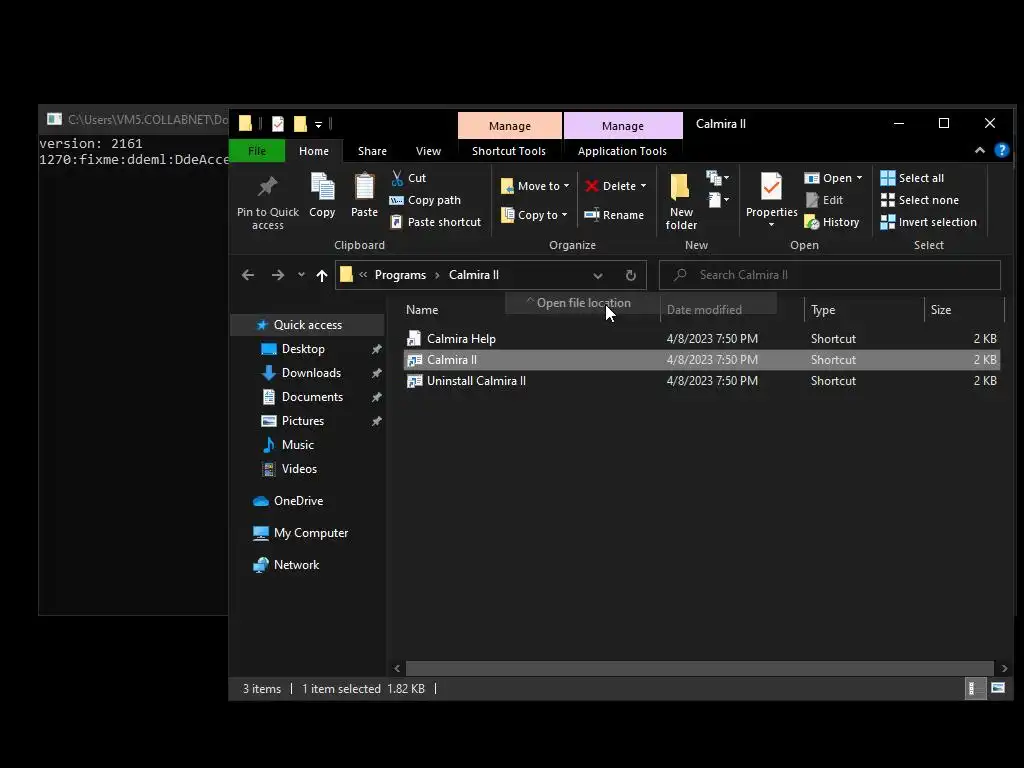Switch to the Share tab

[372, 151]
